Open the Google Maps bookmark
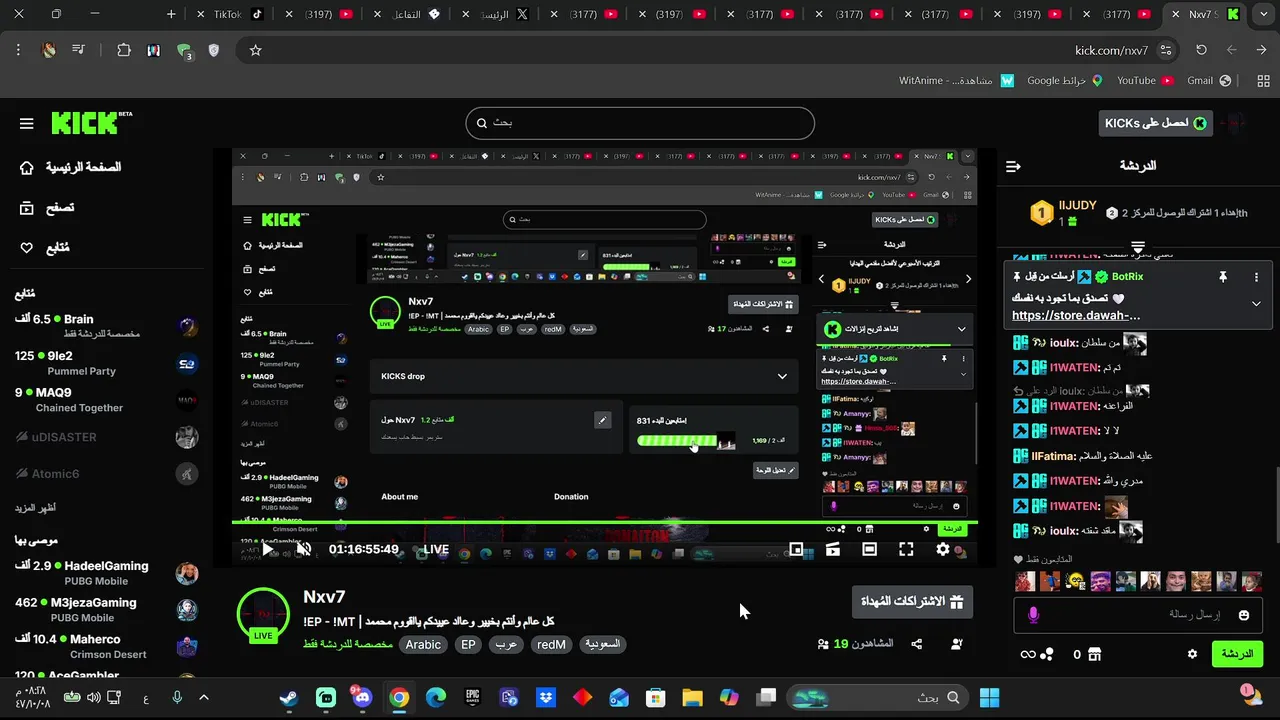Viewport: 1280px width, 720px height. (x=1065, y=81)
